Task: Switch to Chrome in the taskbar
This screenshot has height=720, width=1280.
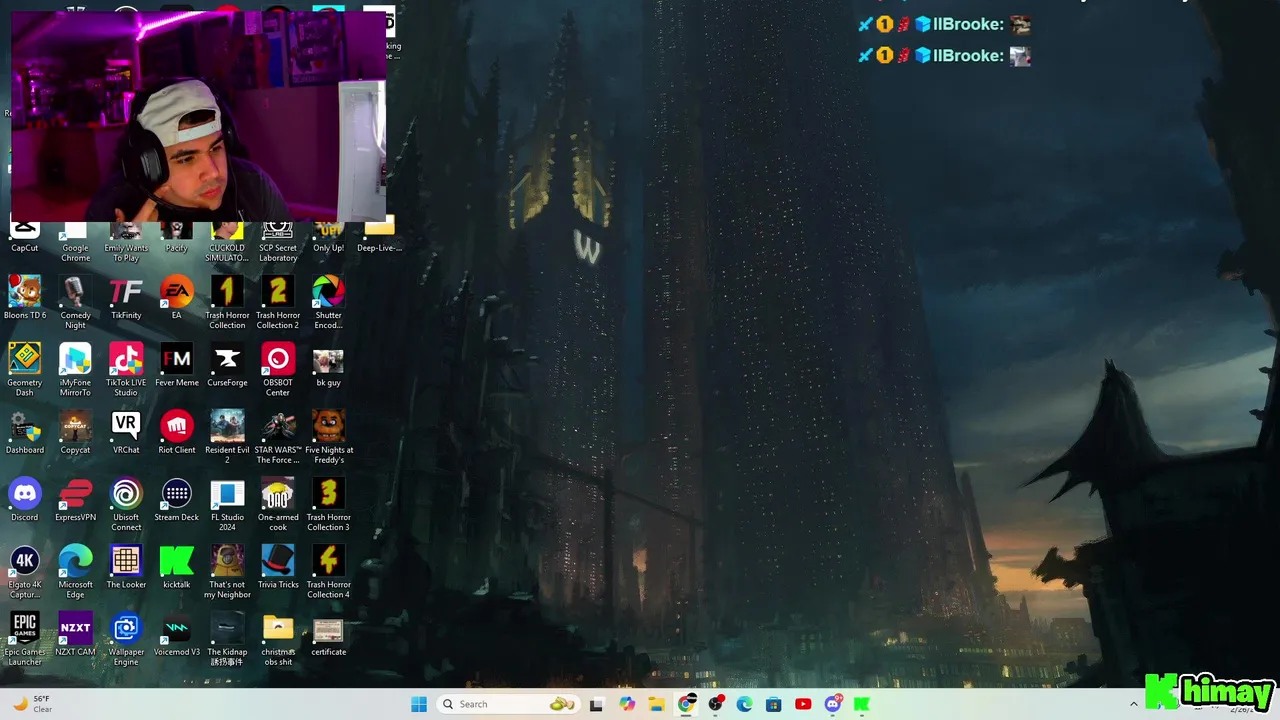Action: (686, 704)
